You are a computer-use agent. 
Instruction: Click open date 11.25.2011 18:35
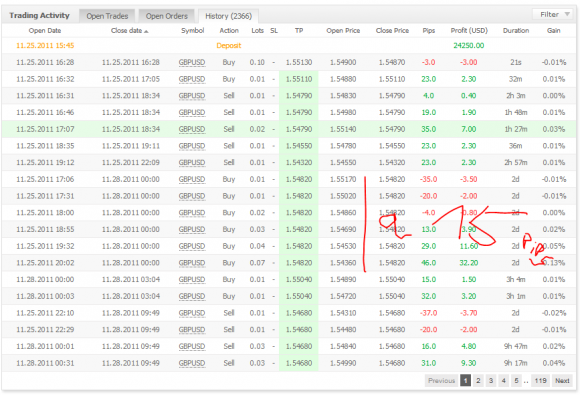(45, 146)
